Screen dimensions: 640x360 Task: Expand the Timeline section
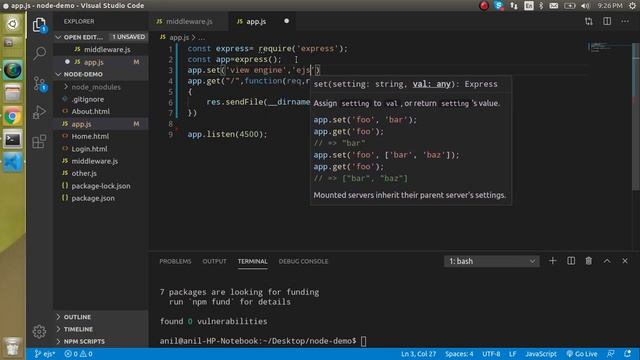[x=78, y=329]
